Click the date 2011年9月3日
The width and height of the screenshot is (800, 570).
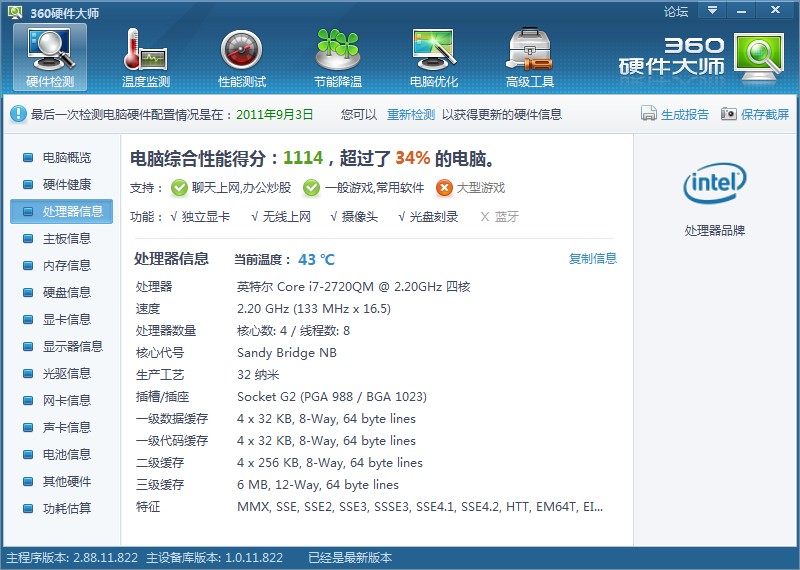[x=274, y=114]
